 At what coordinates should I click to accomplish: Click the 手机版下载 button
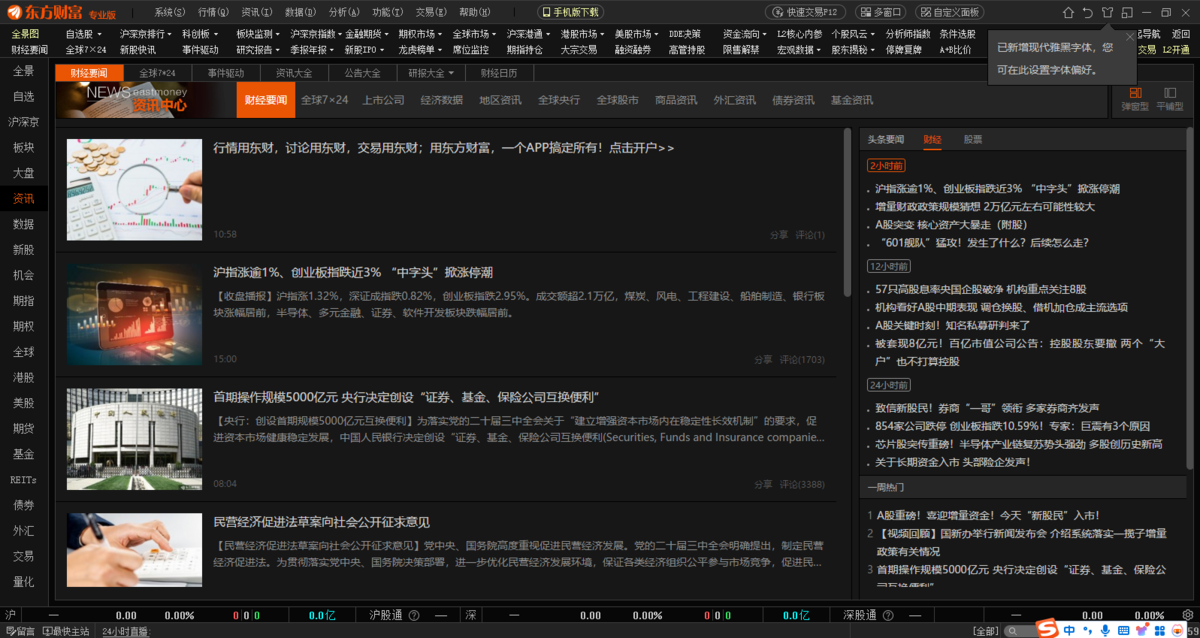[x=571, y=12]
